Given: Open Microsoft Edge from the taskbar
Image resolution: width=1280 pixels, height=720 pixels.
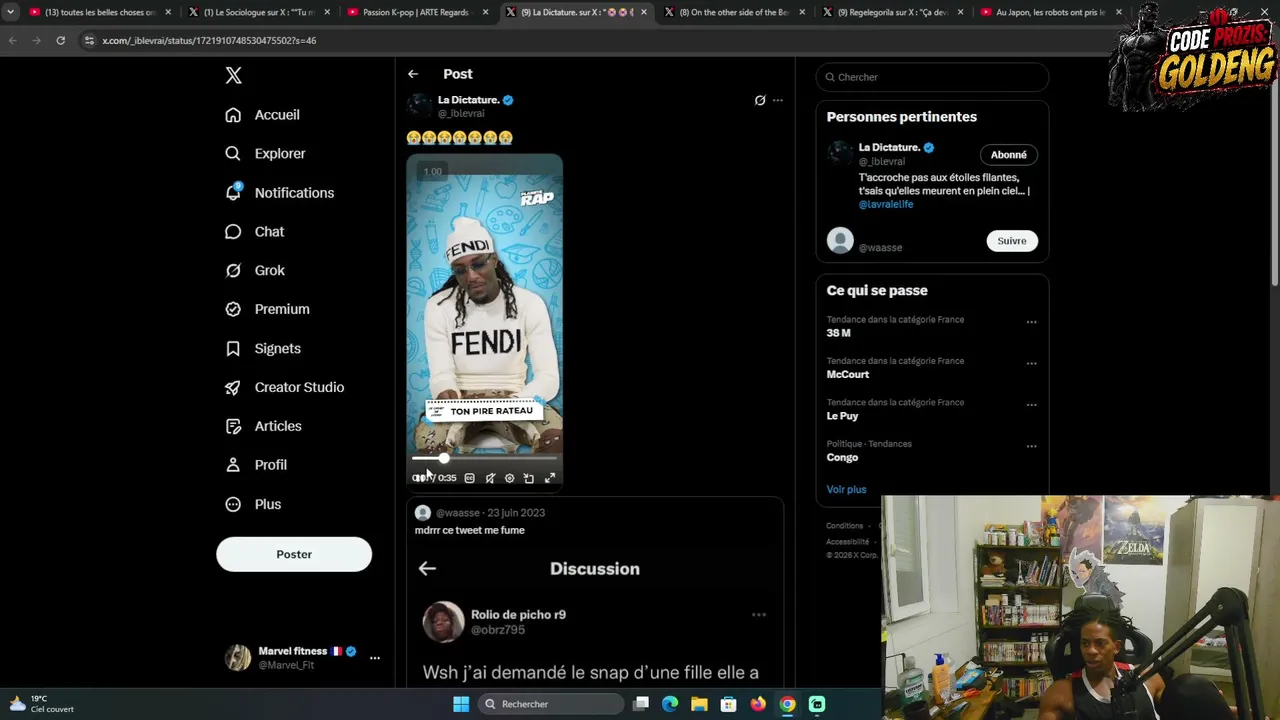Looking at the screenshot, I should click(x=670, y=704).
